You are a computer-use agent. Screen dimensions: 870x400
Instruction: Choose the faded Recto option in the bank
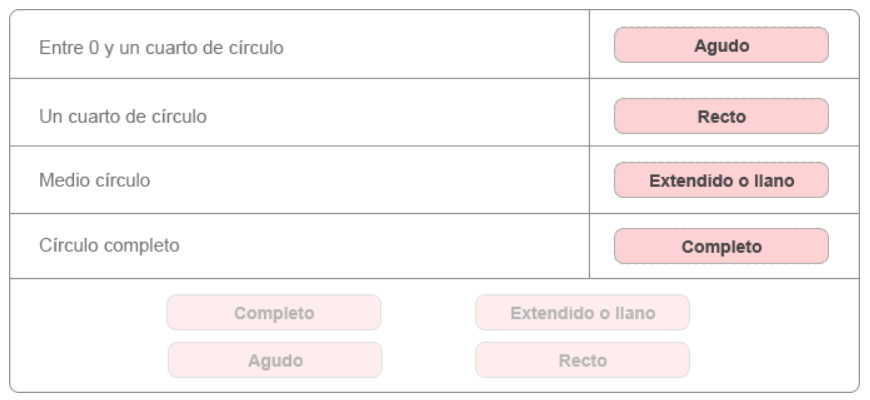tap(583, 361)
